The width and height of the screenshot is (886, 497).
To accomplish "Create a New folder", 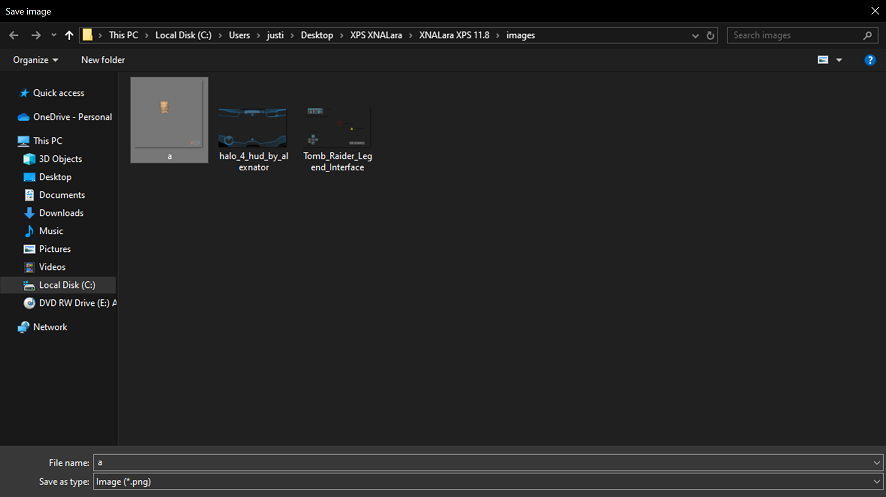I will pyautogui.click(x=103, y=60).
